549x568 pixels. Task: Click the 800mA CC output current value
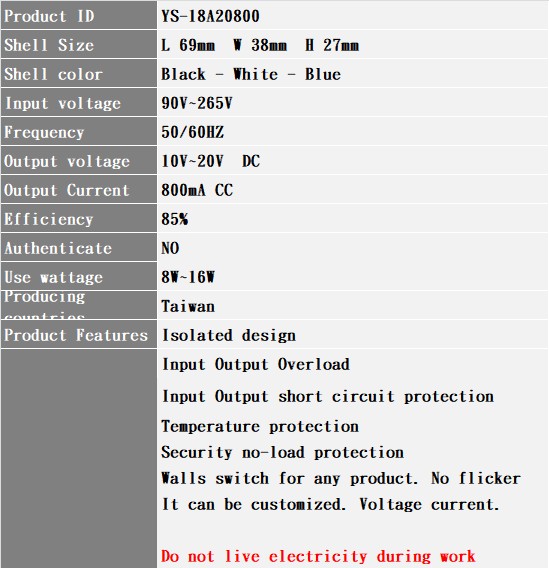tap(197, 190)
